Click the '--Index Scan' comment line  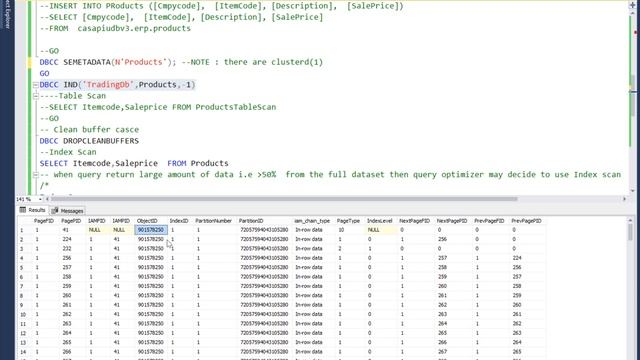68,152
